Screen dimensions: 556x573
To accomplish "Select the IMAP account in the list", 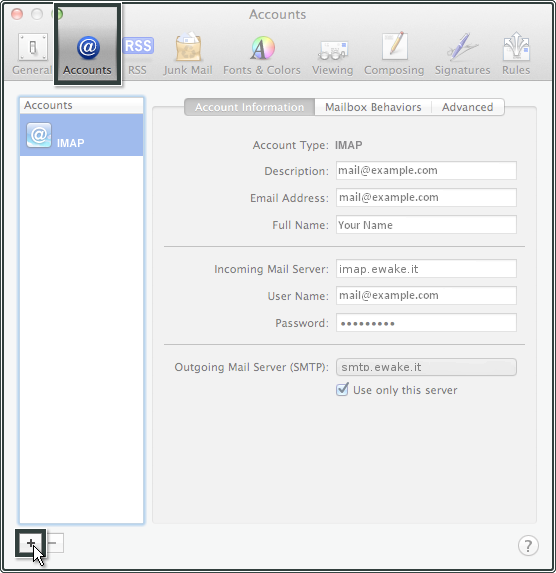I will [82, 135].
